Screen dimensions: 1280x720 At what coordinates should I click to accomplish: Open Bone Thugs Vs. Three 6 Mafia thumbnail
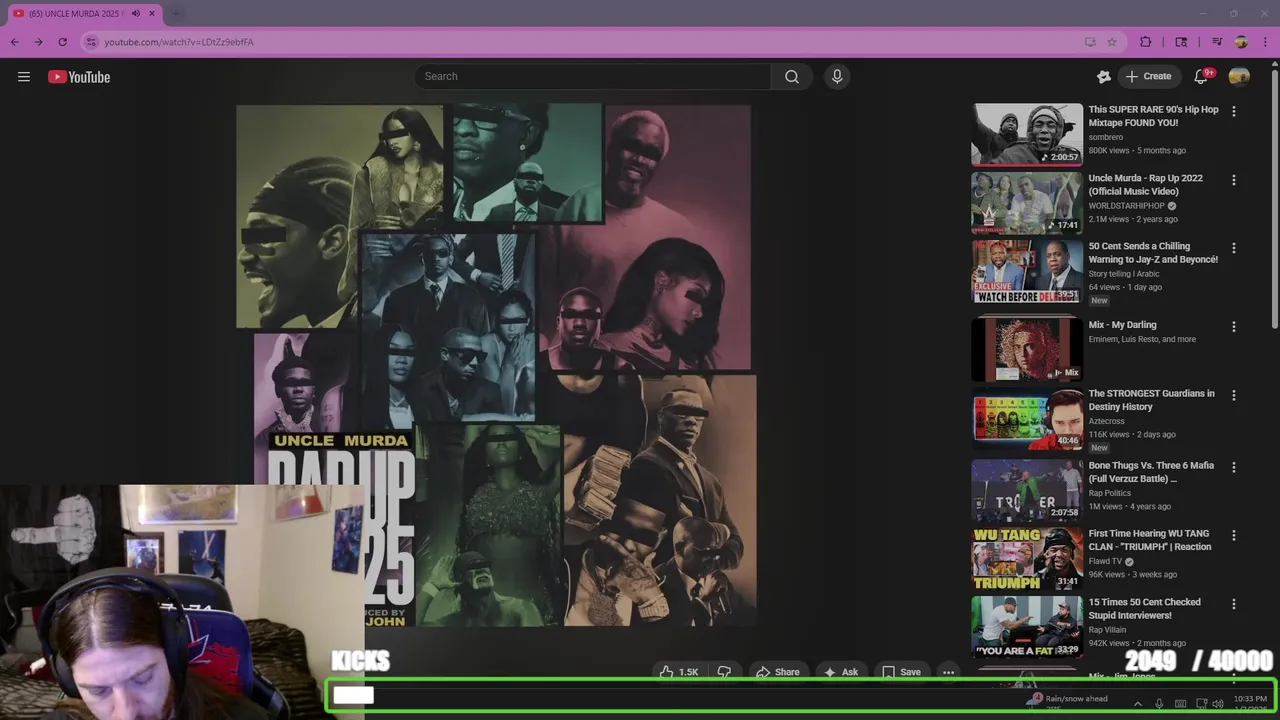pos(1027,490)
